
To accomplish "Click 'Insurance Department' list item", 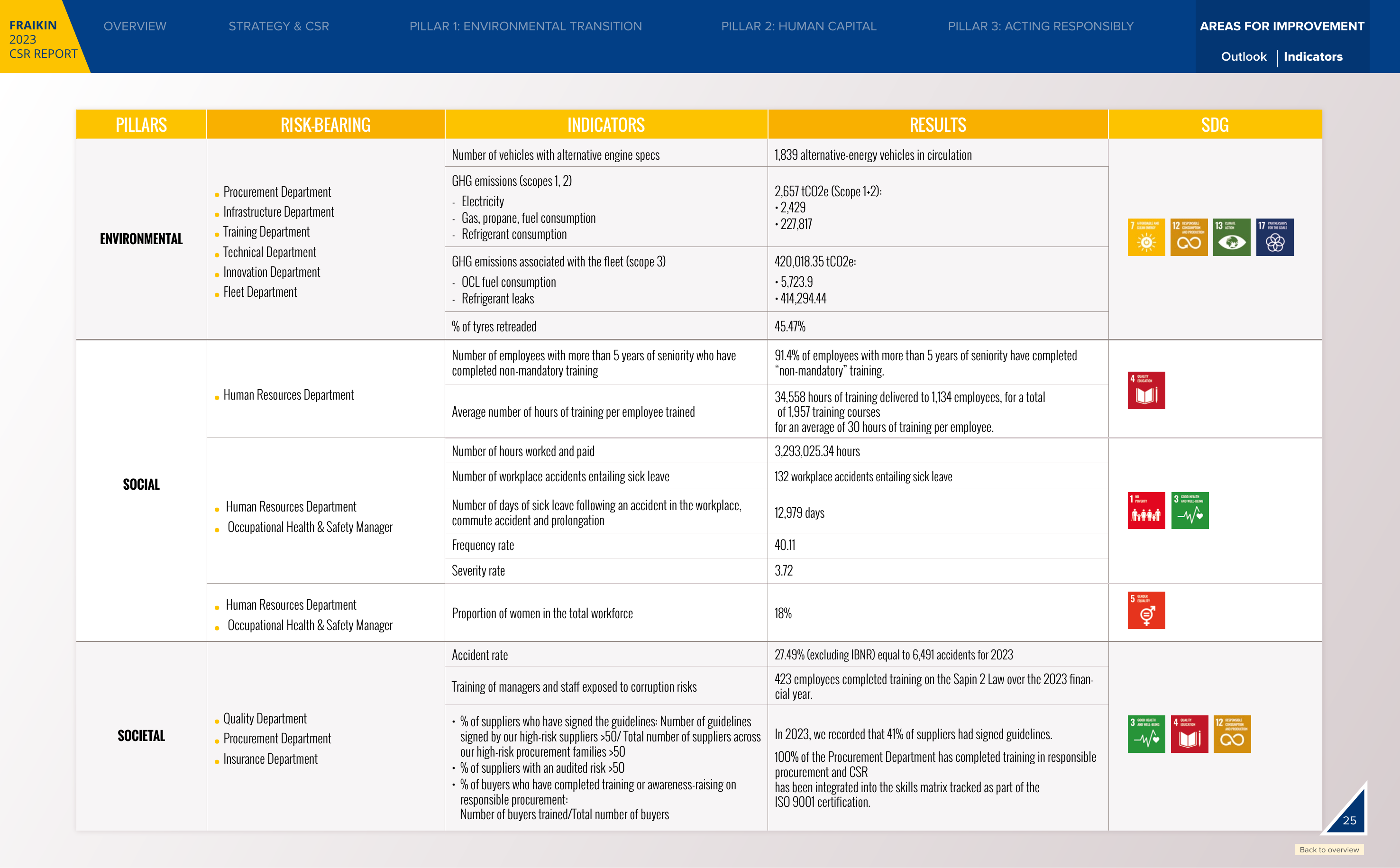I will point(270,759).
